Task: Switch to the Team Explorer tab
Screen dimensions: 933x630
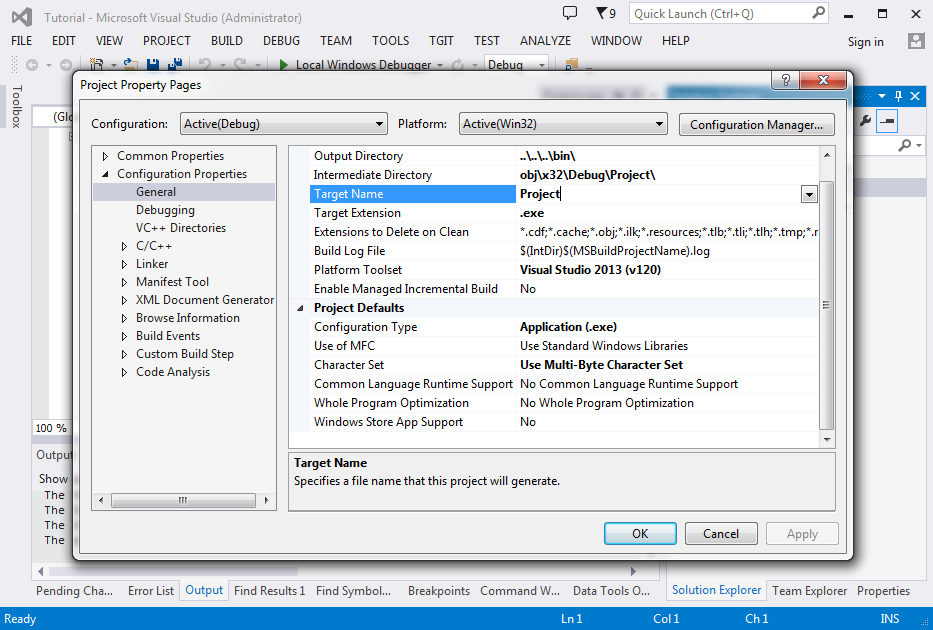Action: pyautogui.click(x=809, y=591)
